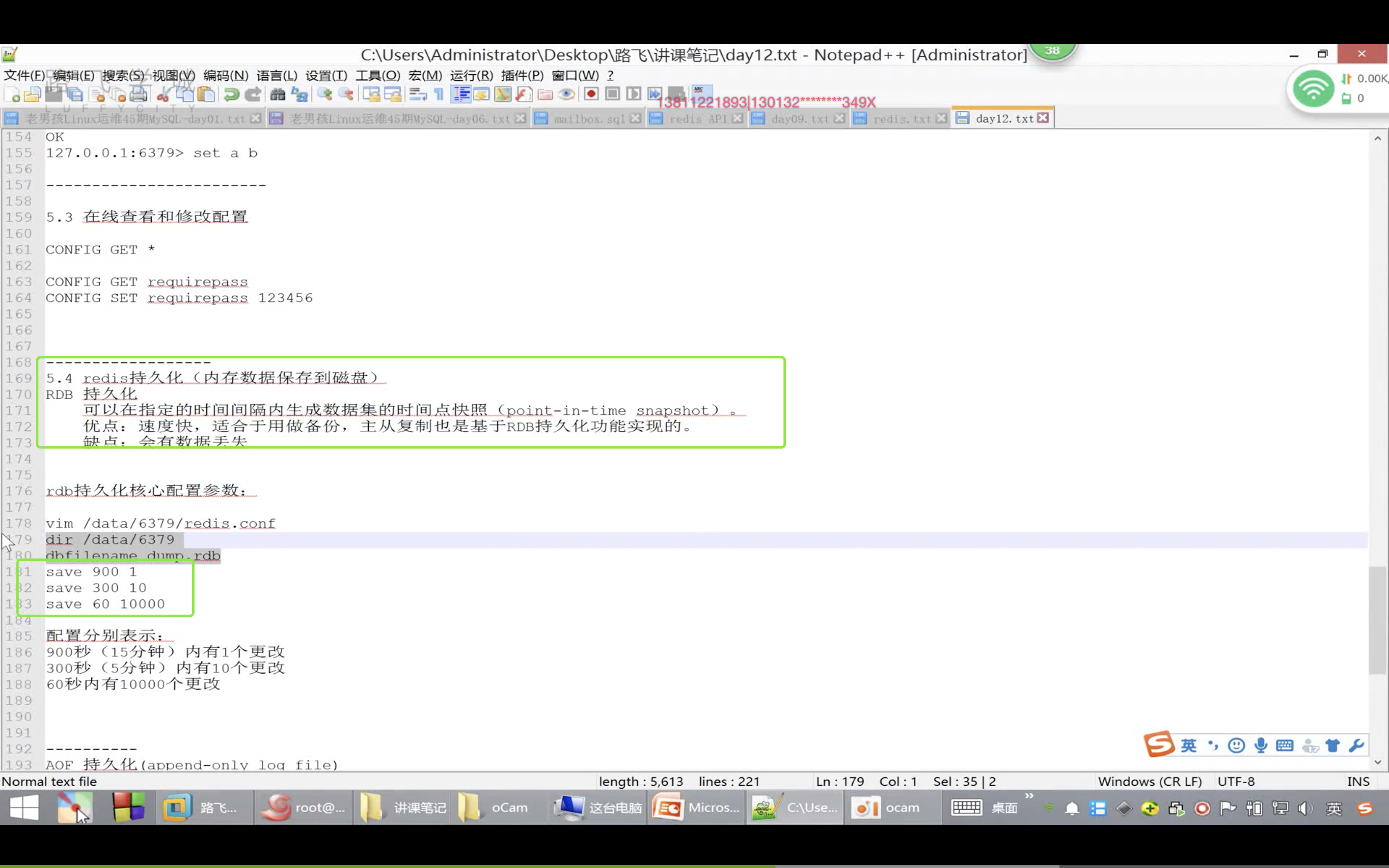The image size is (1389, 868).
Task: Open the 编辑(E) menu
Action: pos(74,75)
